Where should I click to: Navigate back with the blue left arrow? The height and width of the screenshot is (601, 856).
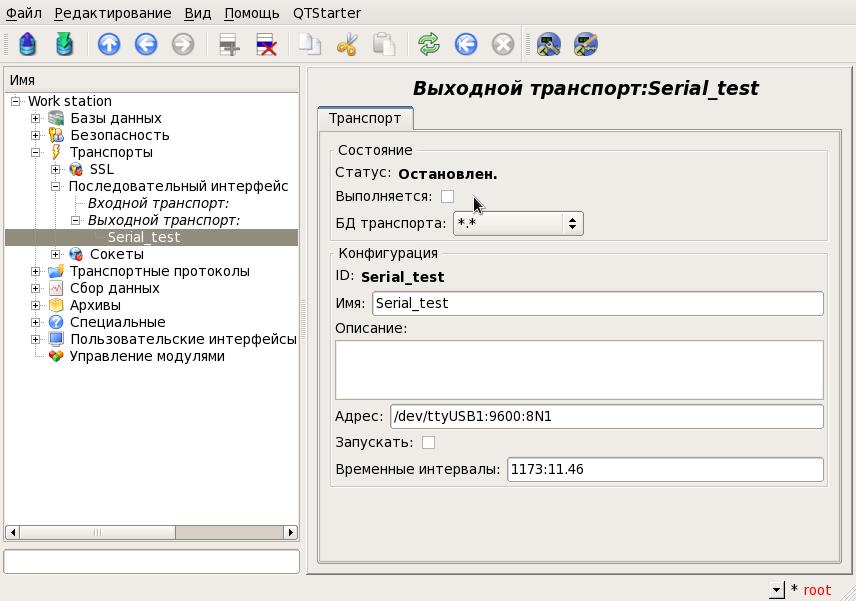[x=146, y=44]
